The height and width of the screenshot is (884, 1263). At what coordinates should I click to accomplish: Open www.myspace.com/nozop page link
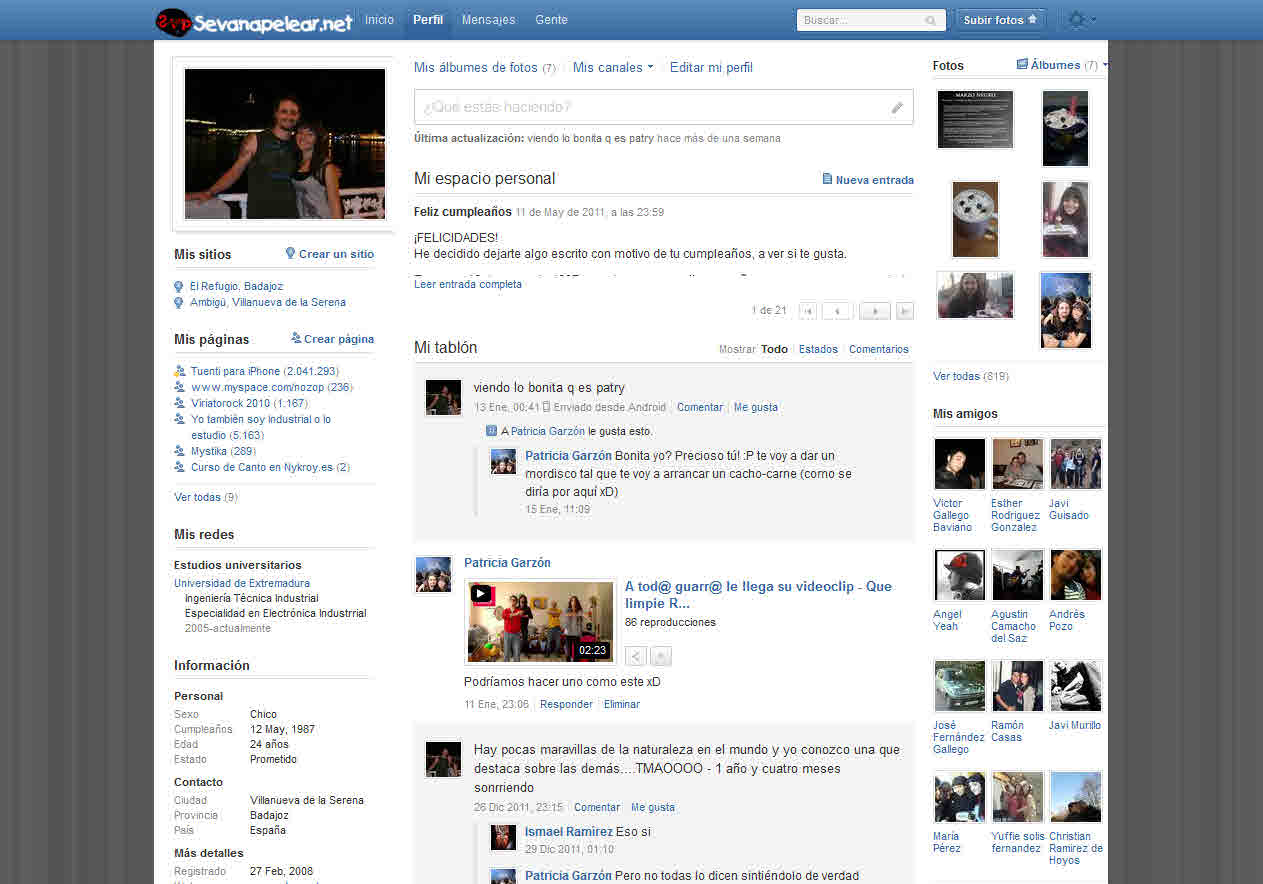[x=272, y=387]
